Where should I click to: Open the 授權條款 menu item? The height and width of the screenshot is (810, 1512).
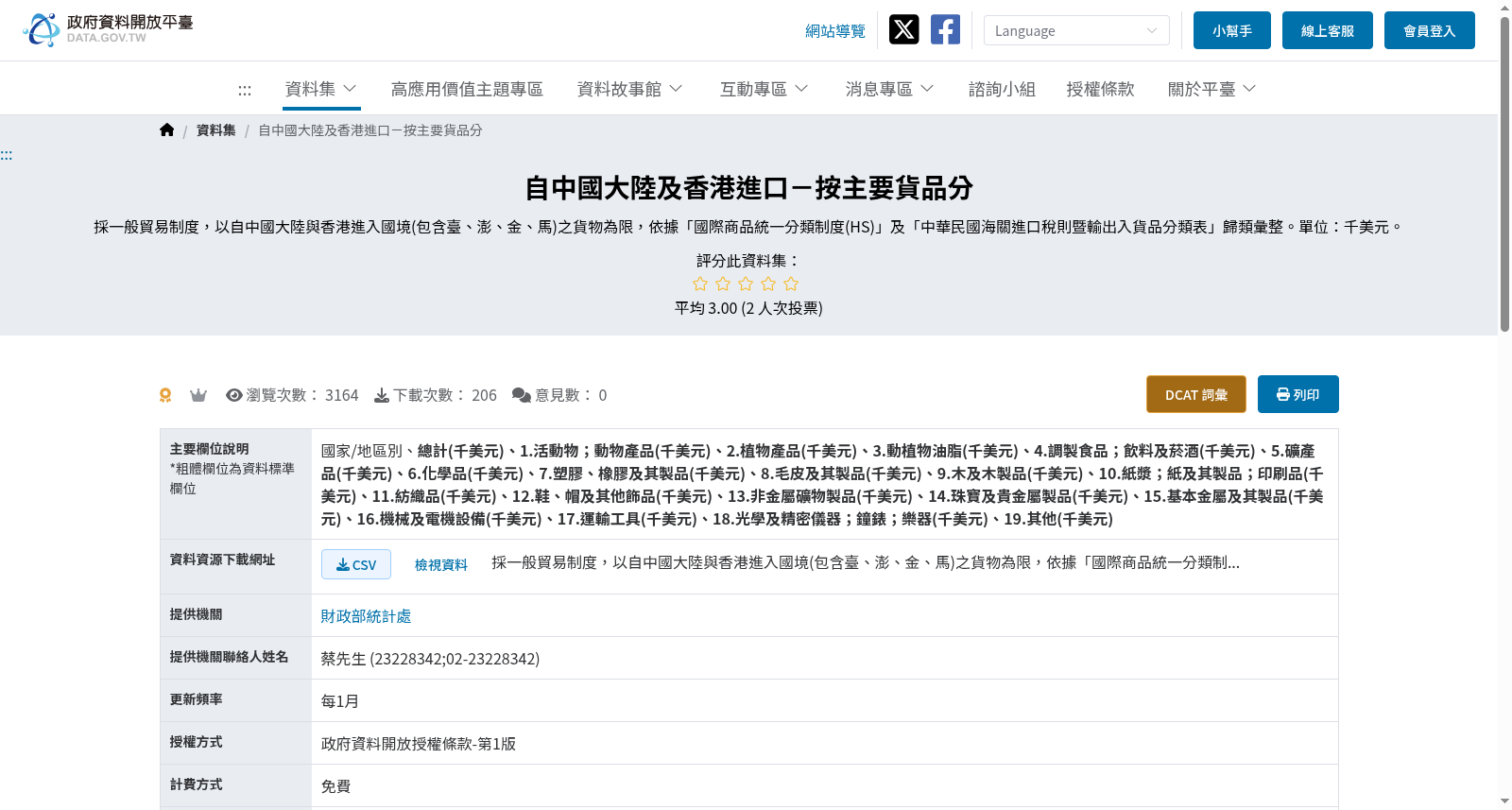tap(1100, 89)
